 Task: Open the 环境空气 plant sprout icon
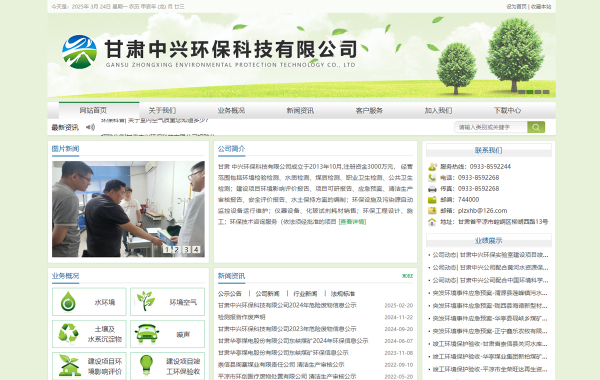pyautogui.click(x=146, y=301)
